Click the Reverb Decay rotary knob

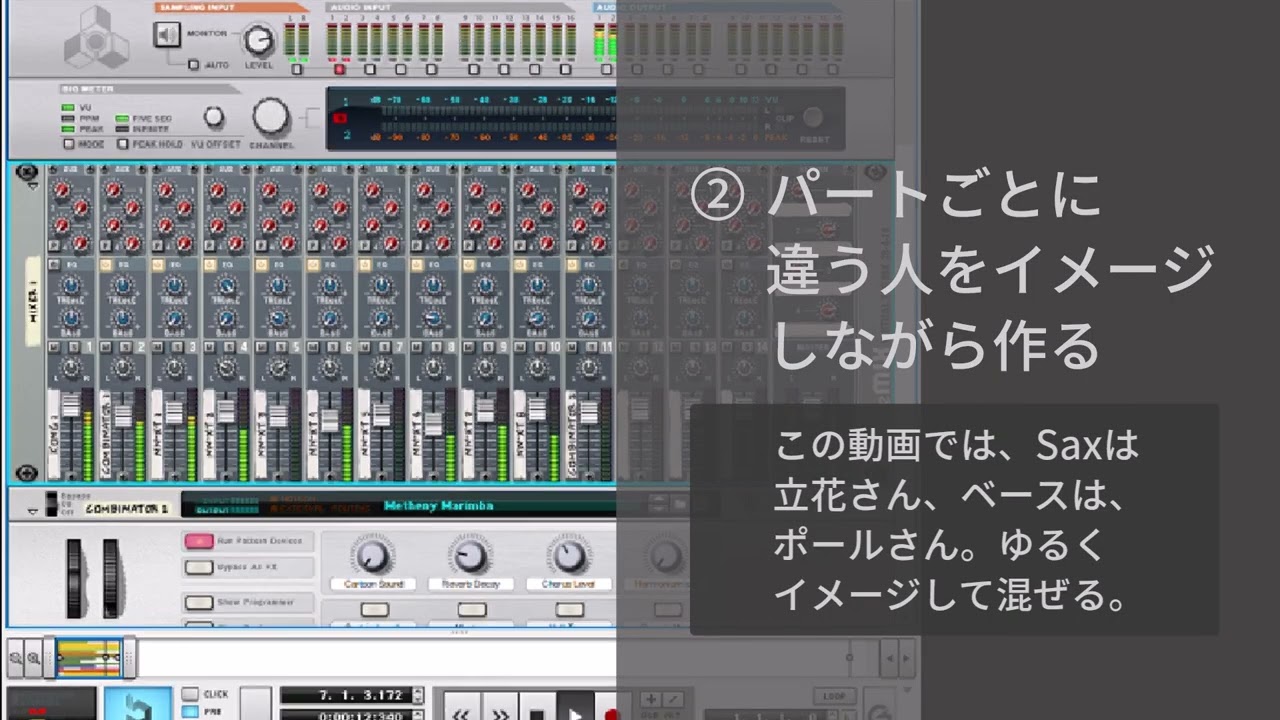click(470, 555)
